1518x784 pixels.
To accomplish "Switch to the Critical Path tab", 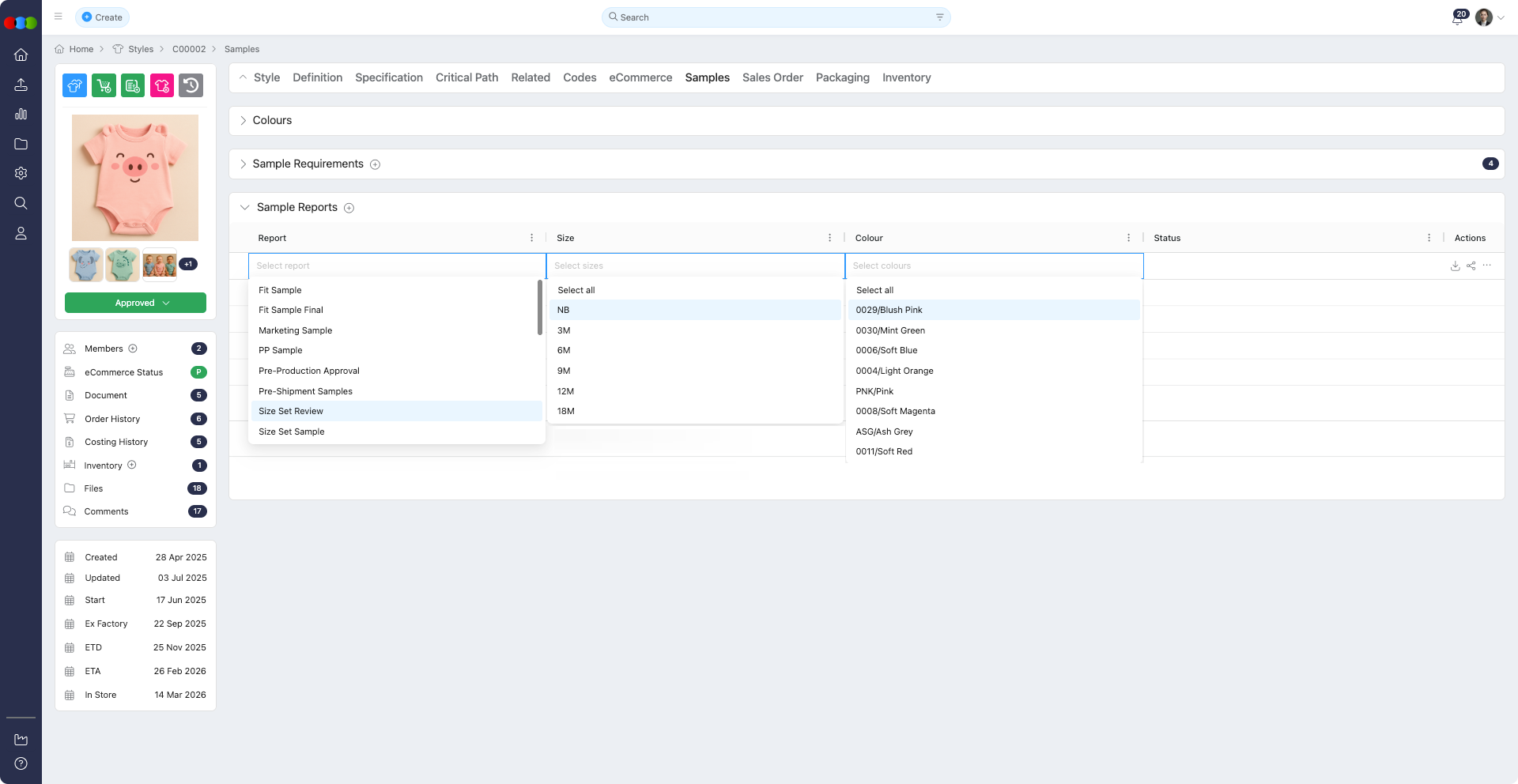I will click(466, 77).
